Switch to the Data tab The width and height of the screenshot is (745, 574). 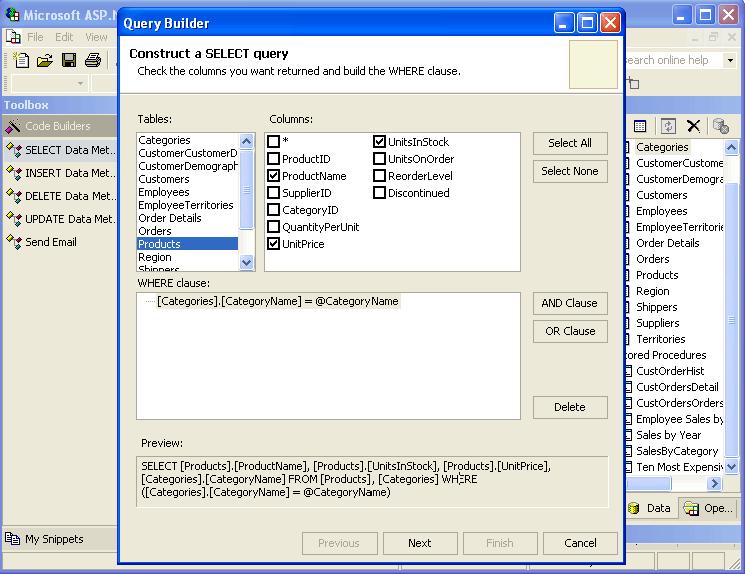click(x=650, y=508)
